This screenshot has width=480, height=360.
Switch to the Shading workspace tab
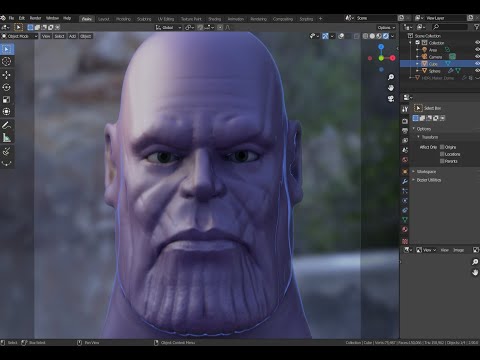[215, 19]
